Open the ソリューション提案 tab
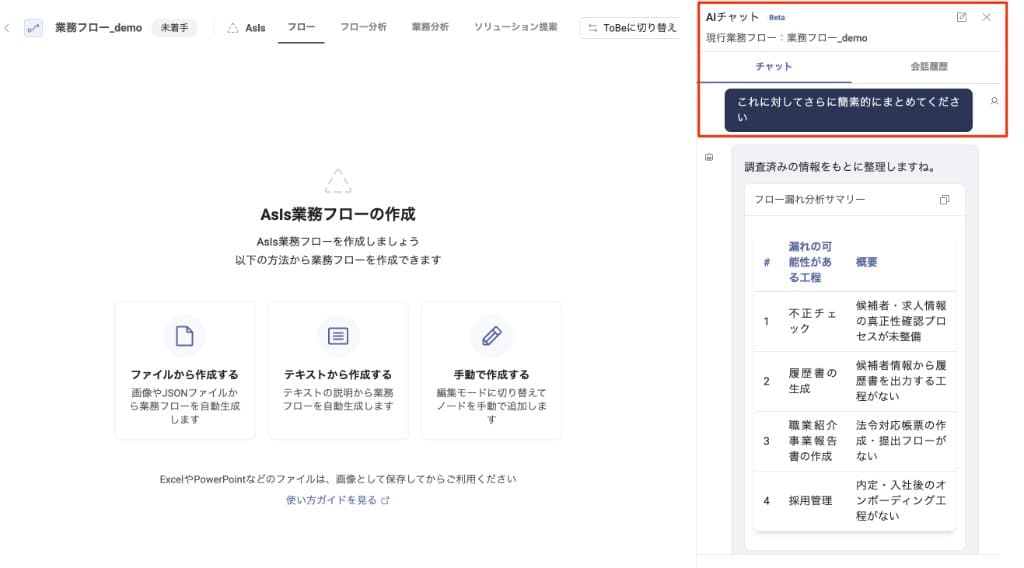Image resolution: width=1024 pixels, height=568 pixels. point(516,27)
